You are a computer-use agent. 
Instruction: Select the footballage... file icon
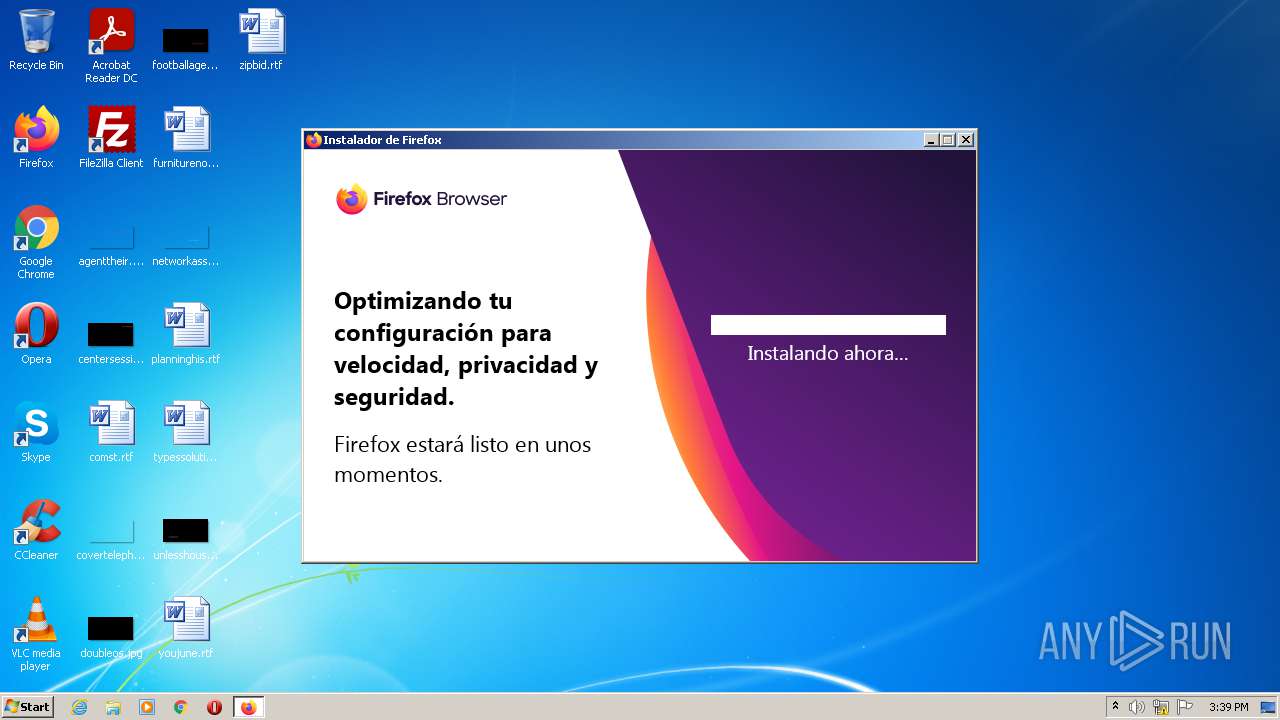click(186, 48)
